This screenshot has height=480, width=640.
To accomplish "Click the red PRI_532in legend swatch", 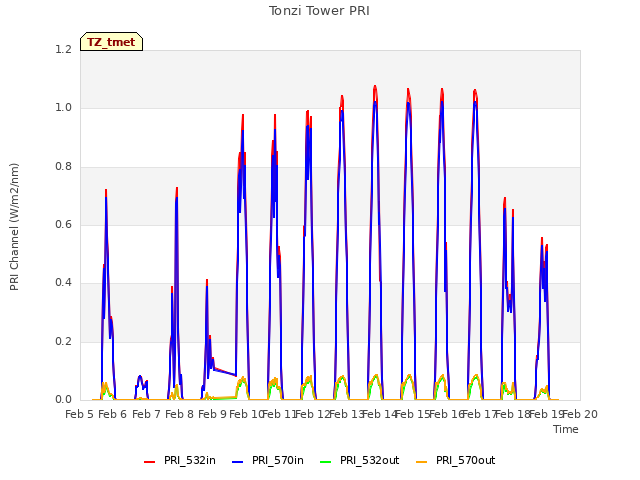I will point(150,462).
